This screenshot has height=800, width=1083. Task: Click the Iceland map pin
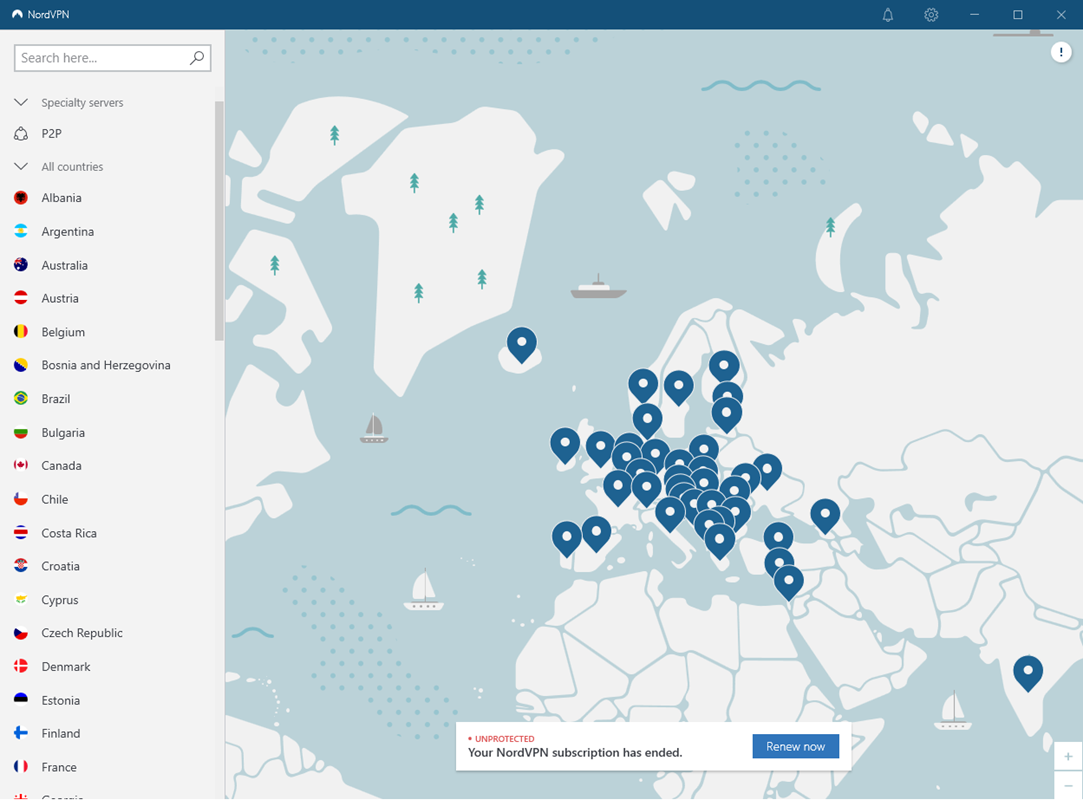pos(521,343)
